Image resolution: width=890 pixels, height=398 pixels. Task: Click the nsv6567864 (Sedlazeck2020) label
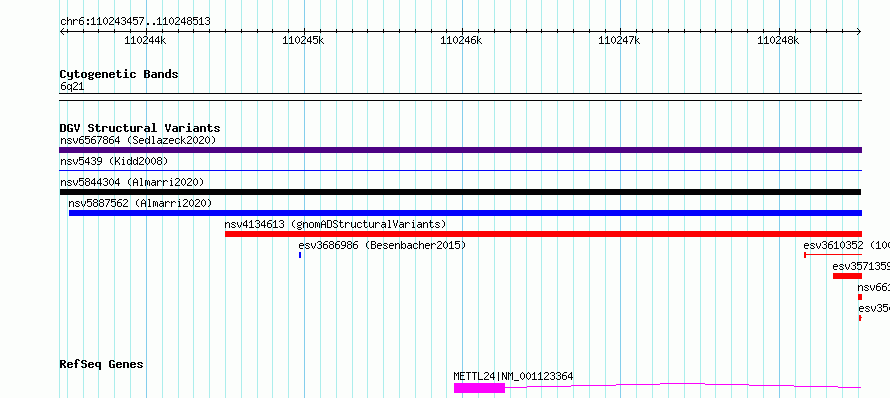(138, 140)
